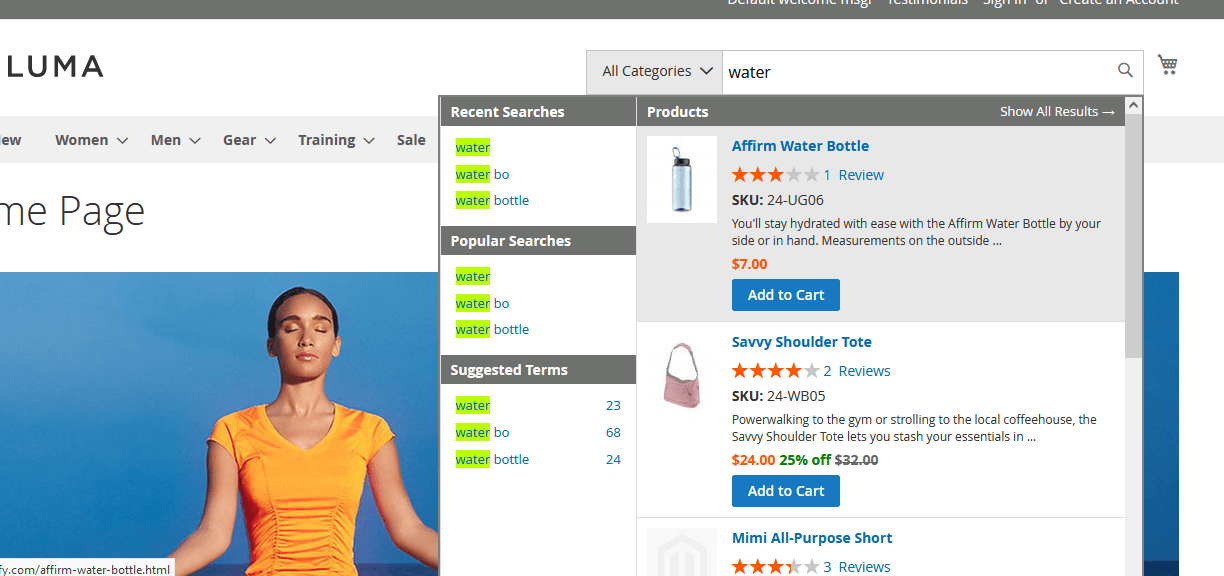
Task: Expand the Training menu chevron
Action: point(369,141)
